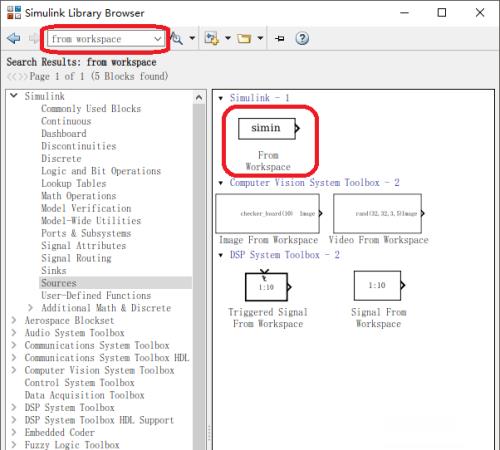
Task: Click the 'Computer Vision System Toolbox - 2' heading
Action: pos(314,183)
